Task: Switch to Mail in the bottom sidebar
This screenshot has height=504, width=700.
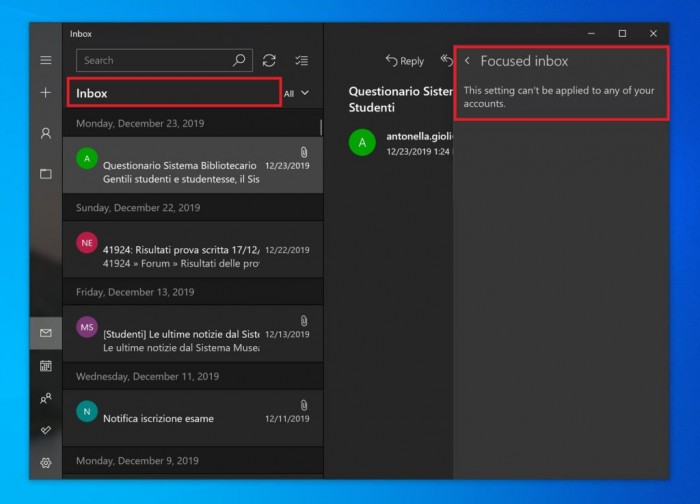Action: pos(45,333)
